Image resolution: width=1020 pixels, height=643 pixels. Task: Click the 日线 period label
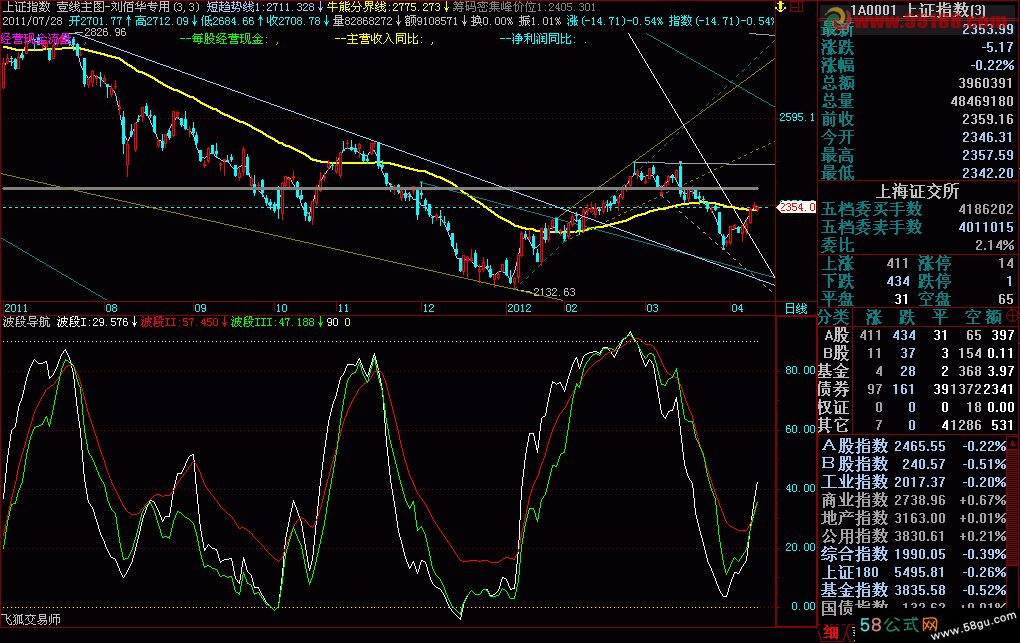[x=796, y=308]
